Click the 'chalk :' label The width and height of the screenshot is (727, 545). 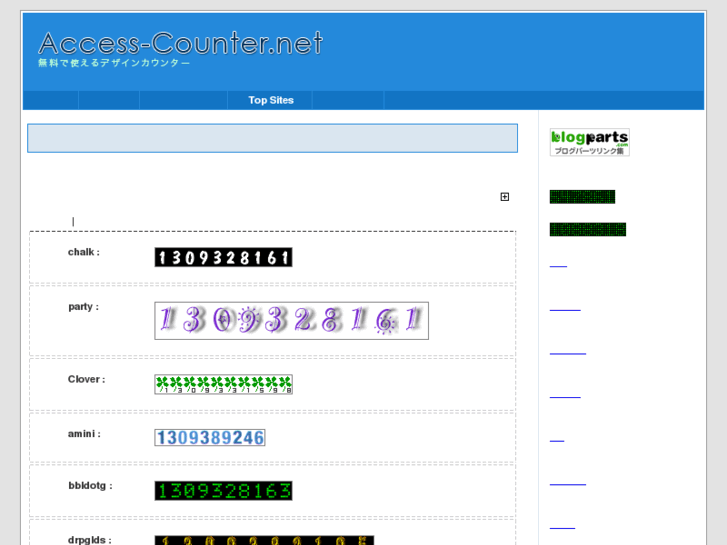coord(84,252)
